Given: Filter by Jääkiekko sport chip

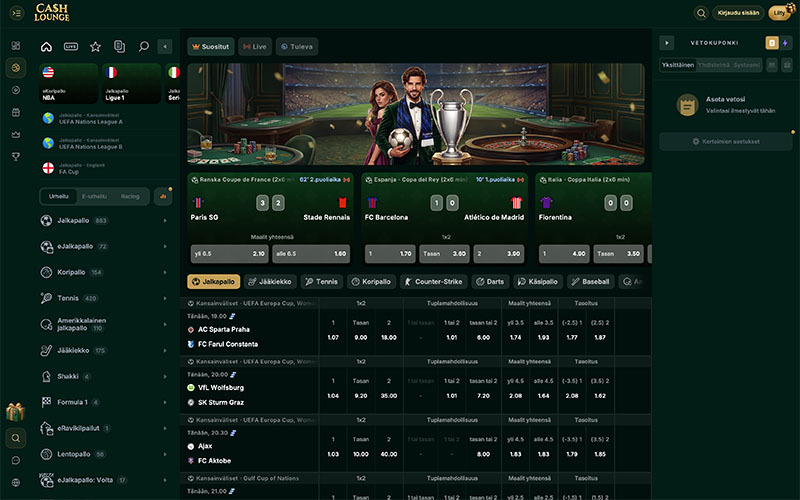Looking at the screenshot, I should (270, 282).
